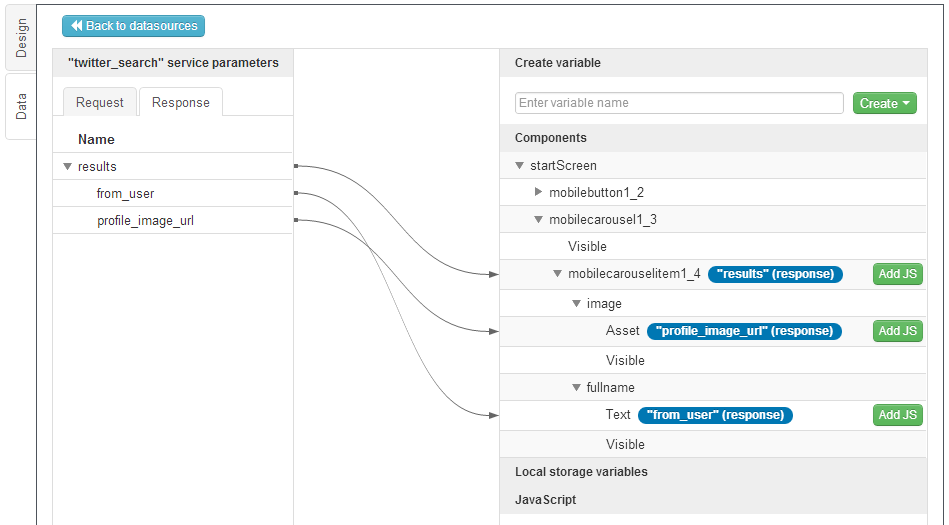Open the Design side tab
This screenshot has width=949, height=525.
[x=21, y=38]
